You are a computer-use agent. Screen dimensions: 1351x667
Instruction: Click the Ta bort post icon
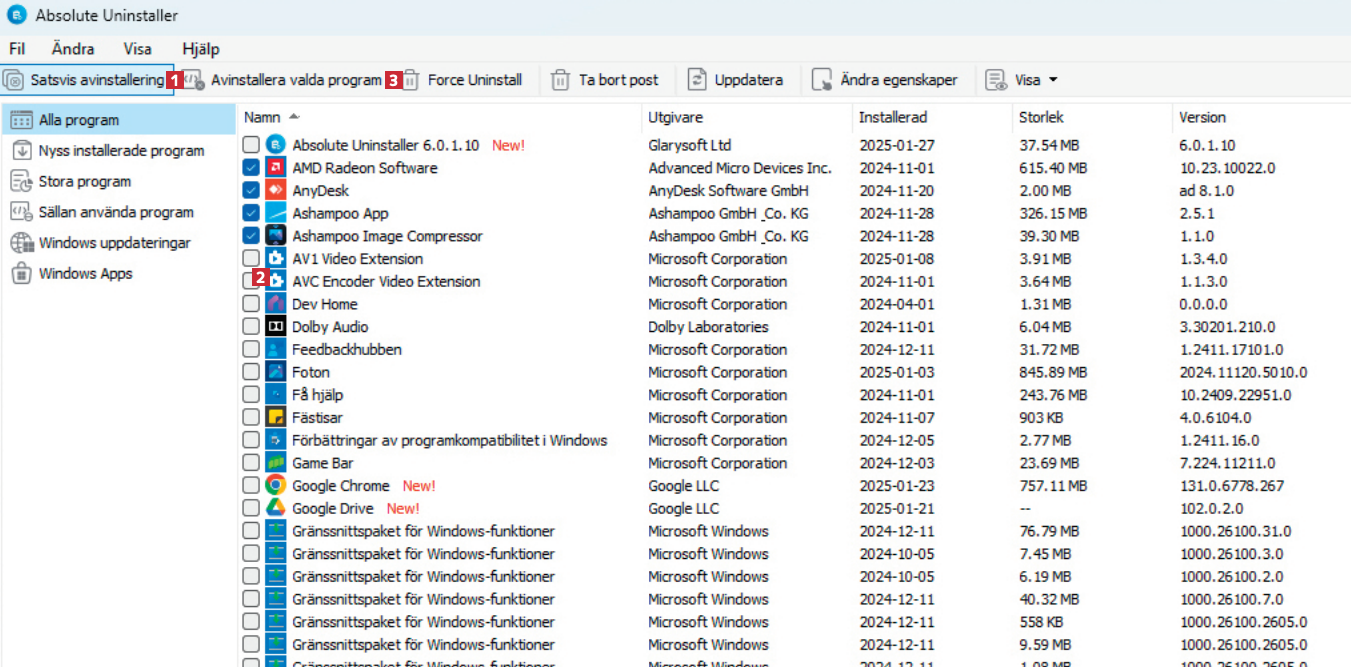tap(560, 80)
